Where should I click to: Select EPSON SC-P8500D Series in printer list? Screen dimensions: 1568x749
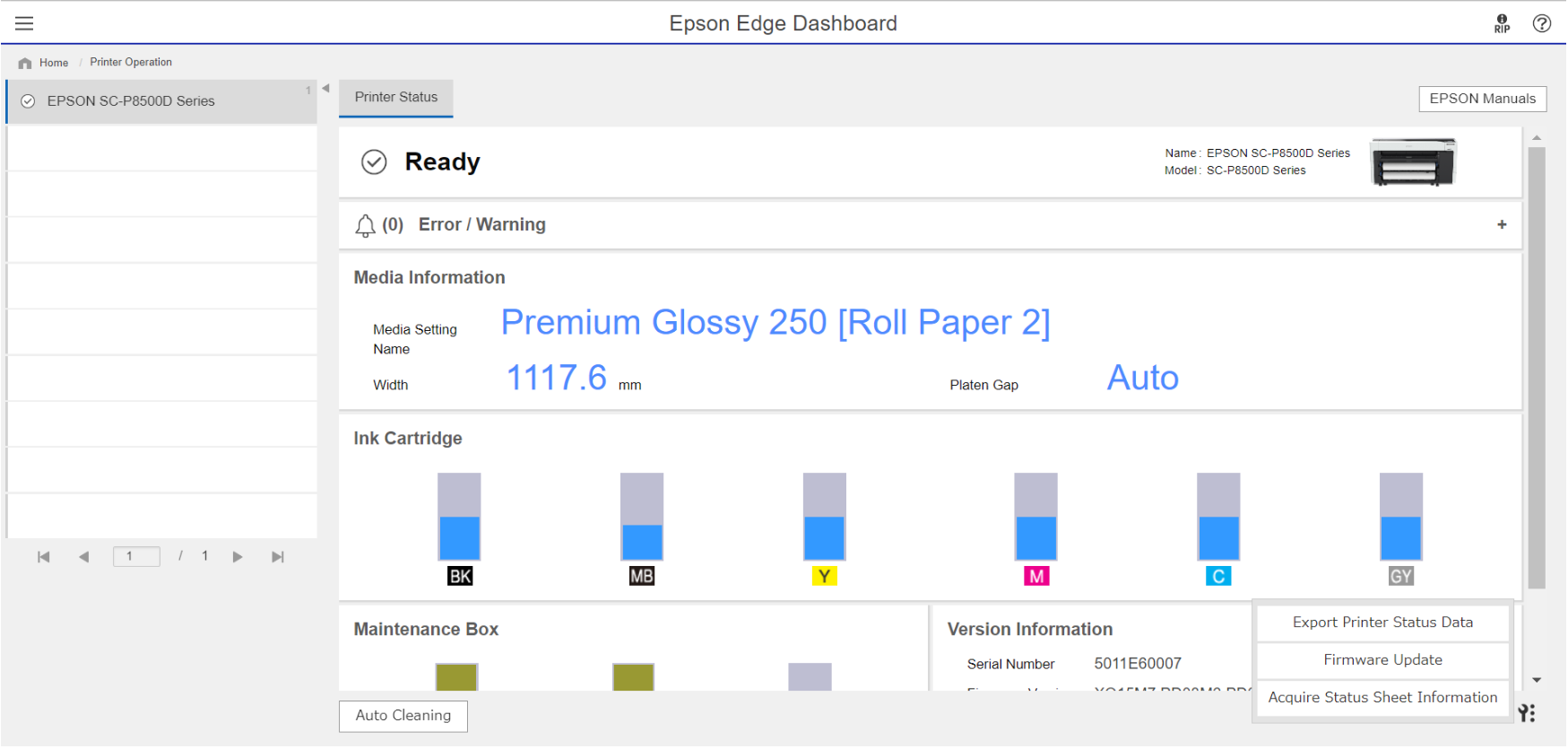tap(161, 101)
